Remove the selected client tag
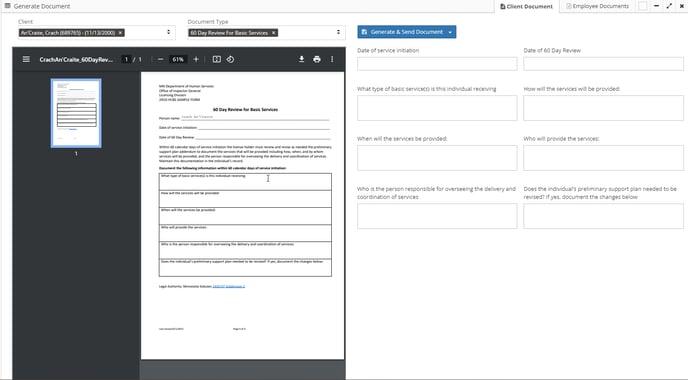 pyautogui.click(x=120, y=33)
